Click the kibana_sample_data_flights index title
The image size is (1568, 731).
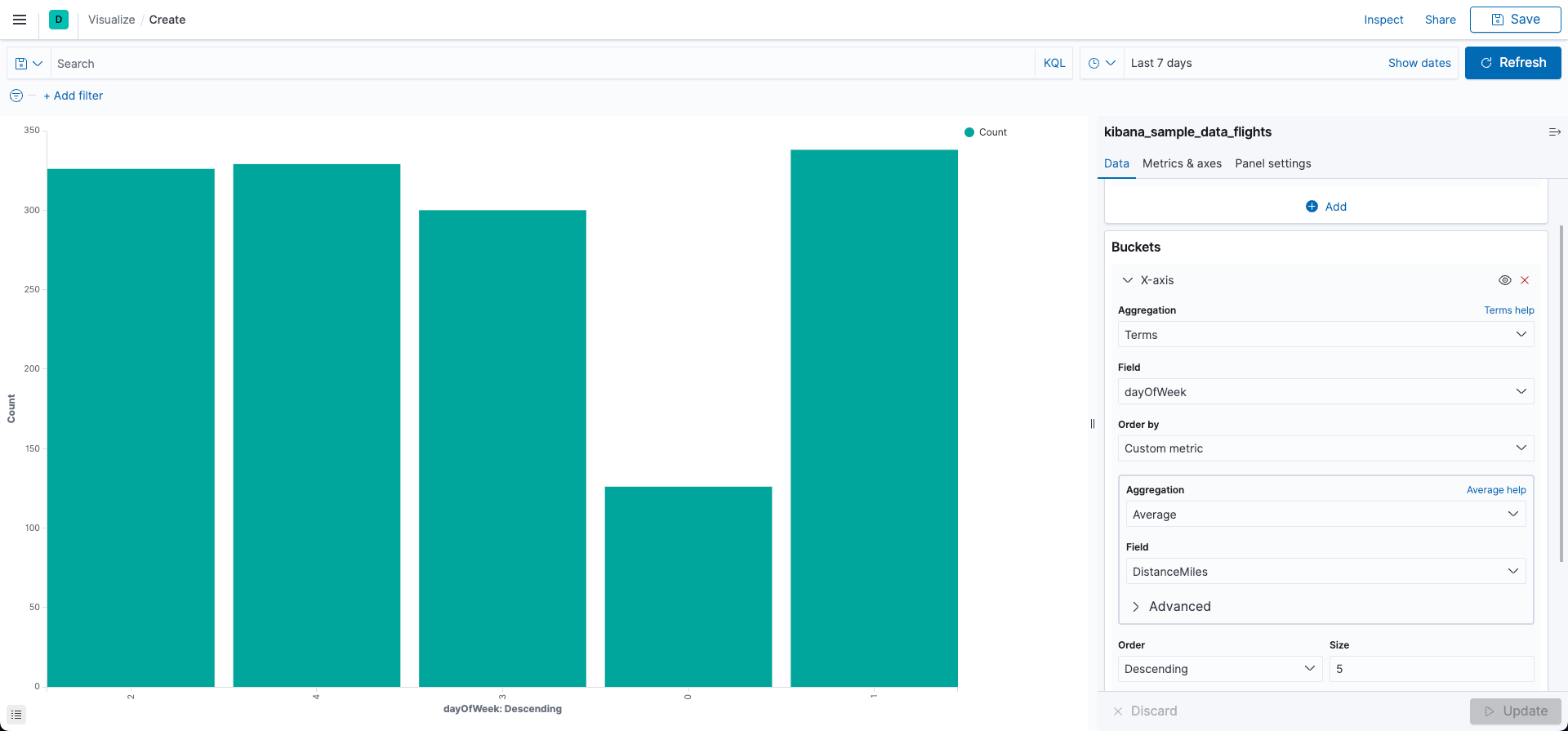tap(1187, 131)
